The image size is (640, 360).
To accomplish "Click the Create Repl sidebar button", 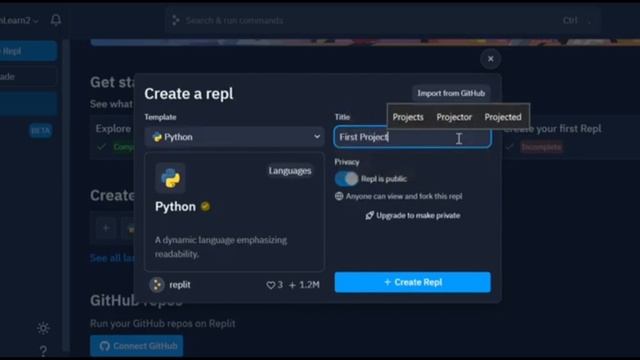I will tap(28, 51).
